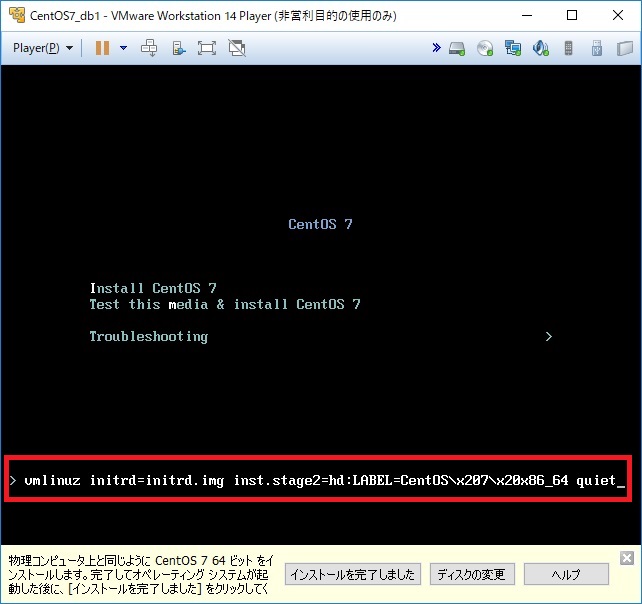Click the CD/DVD drive device icon
The width and height of the screenshot is (642, 604).
[485, 48]
